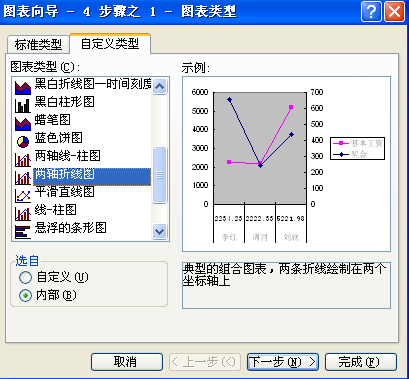This screenshot has width=409, height=379.
Task: Go to next step with 下一步(N)
Action: [x=283, y=362]
